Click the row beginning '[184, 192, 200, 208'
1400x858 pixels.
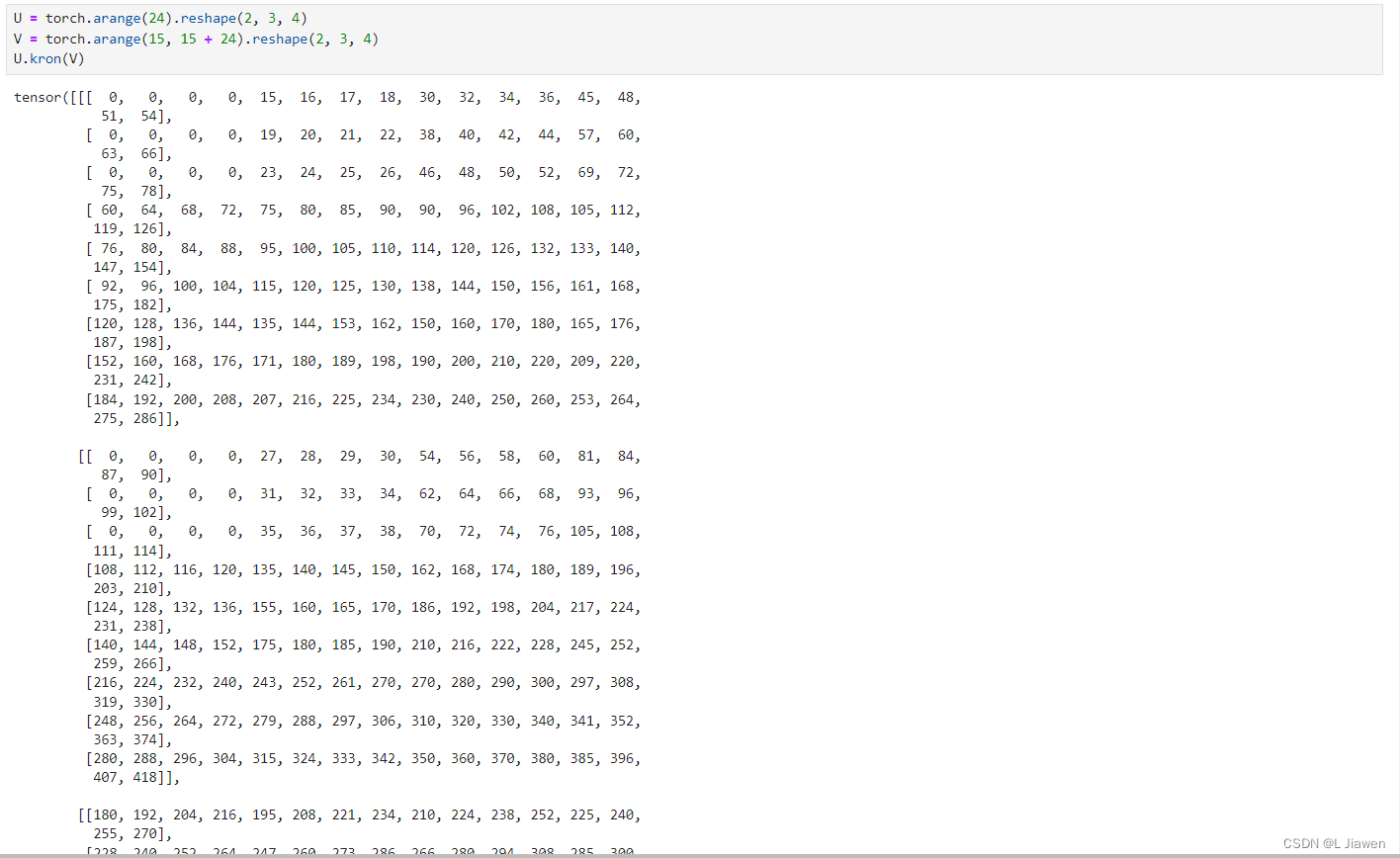[363, 399]
